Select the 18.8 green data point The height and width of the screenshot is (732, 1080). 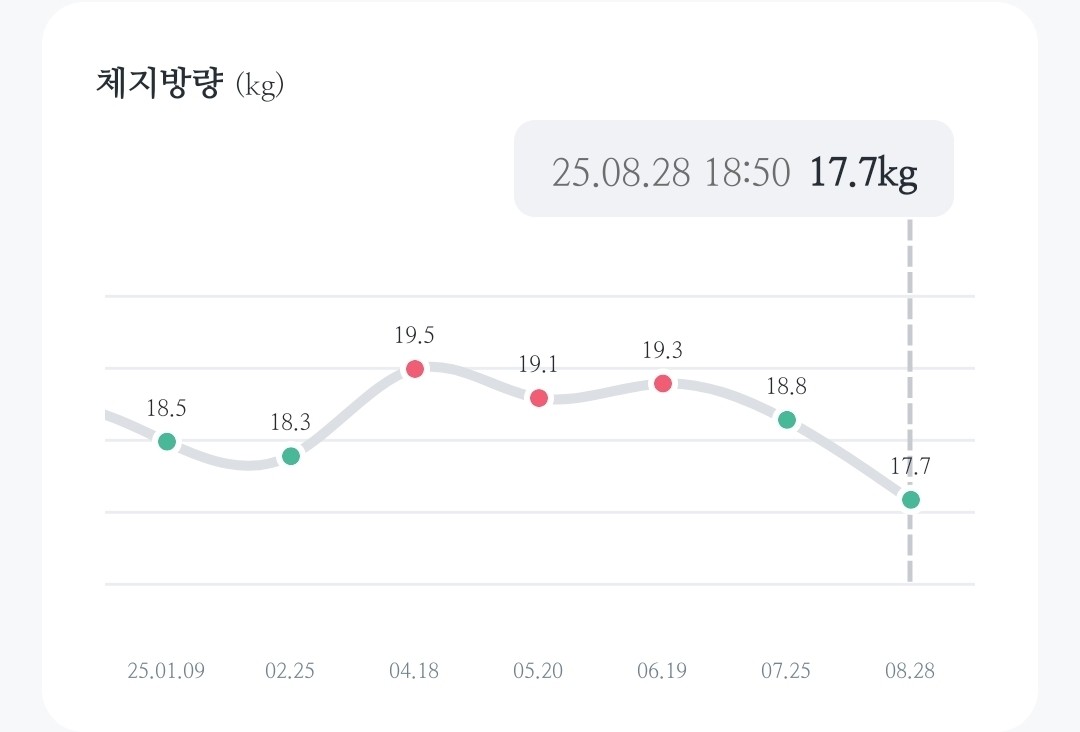(x=787, y=420)
